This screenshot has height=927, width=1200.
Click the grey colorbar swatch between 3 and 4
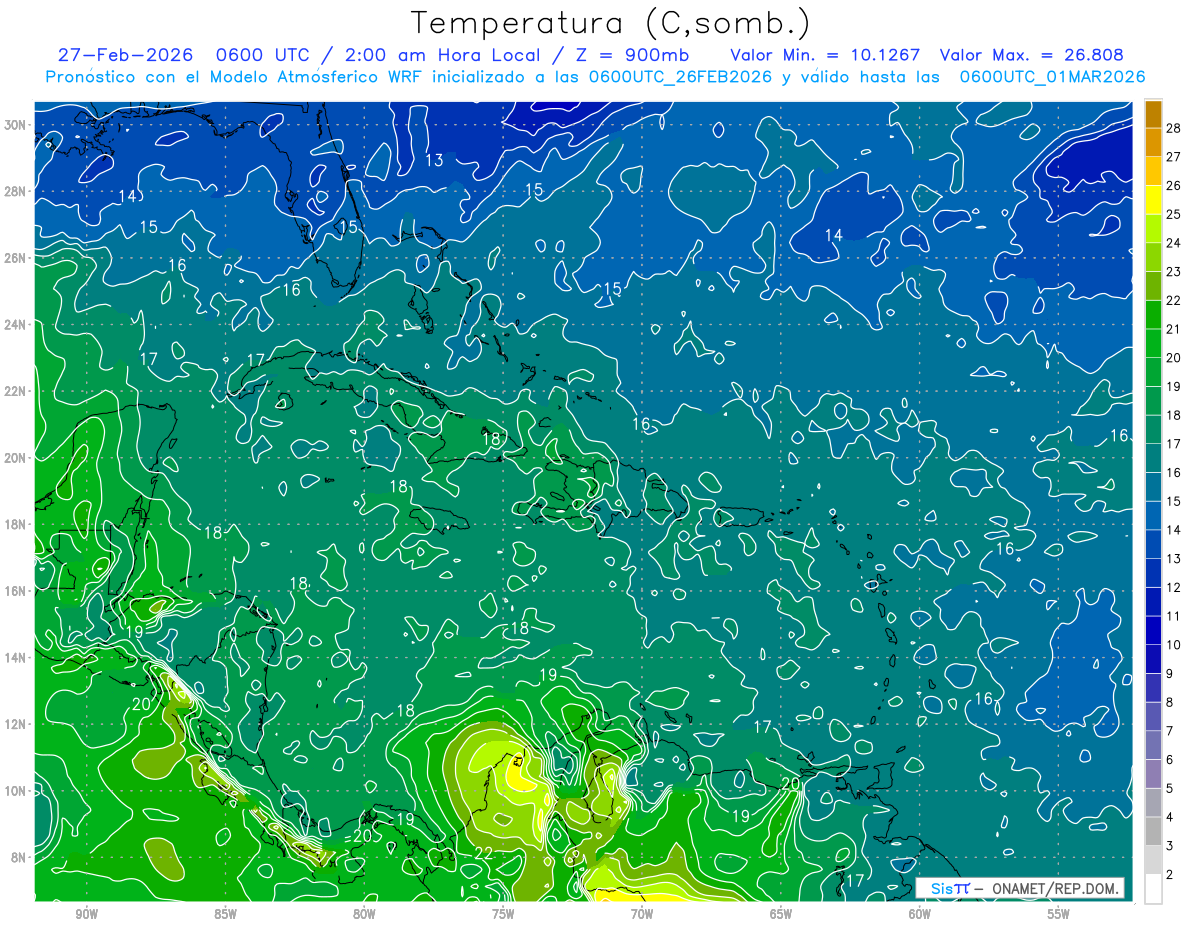(1153, 831)
